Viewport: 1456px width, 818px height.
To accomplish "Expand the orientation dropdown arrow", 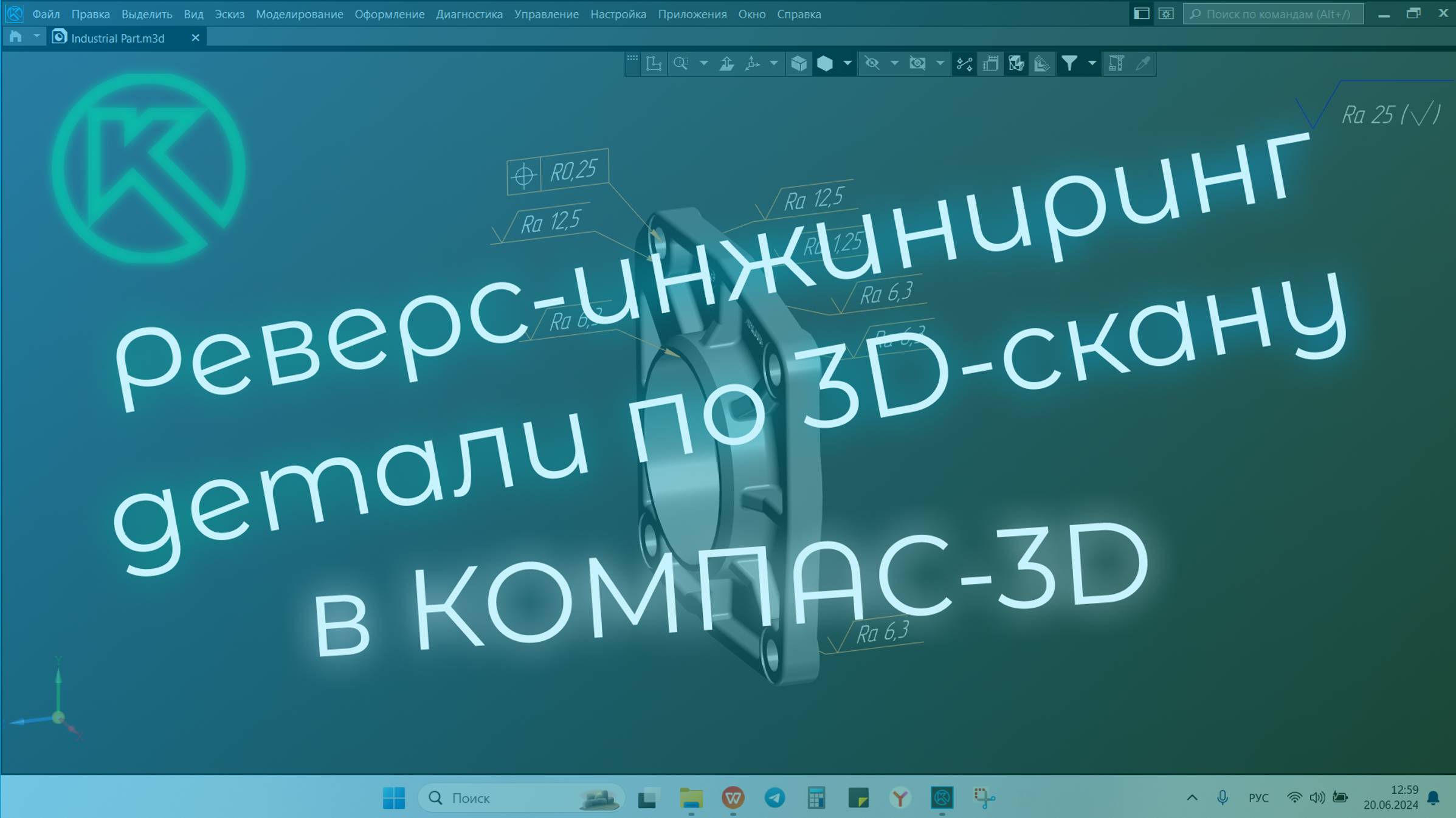I will (773, 63).
